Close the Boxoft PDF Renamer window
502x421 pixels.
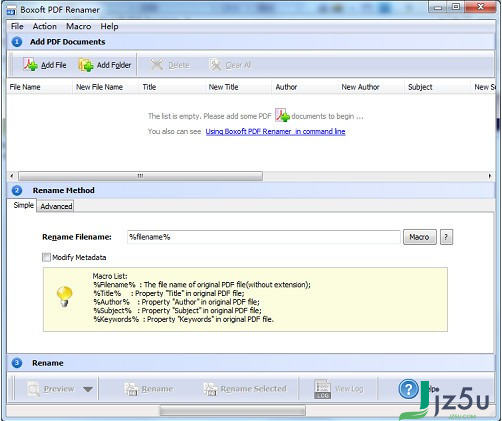click(x=480, y=7)
